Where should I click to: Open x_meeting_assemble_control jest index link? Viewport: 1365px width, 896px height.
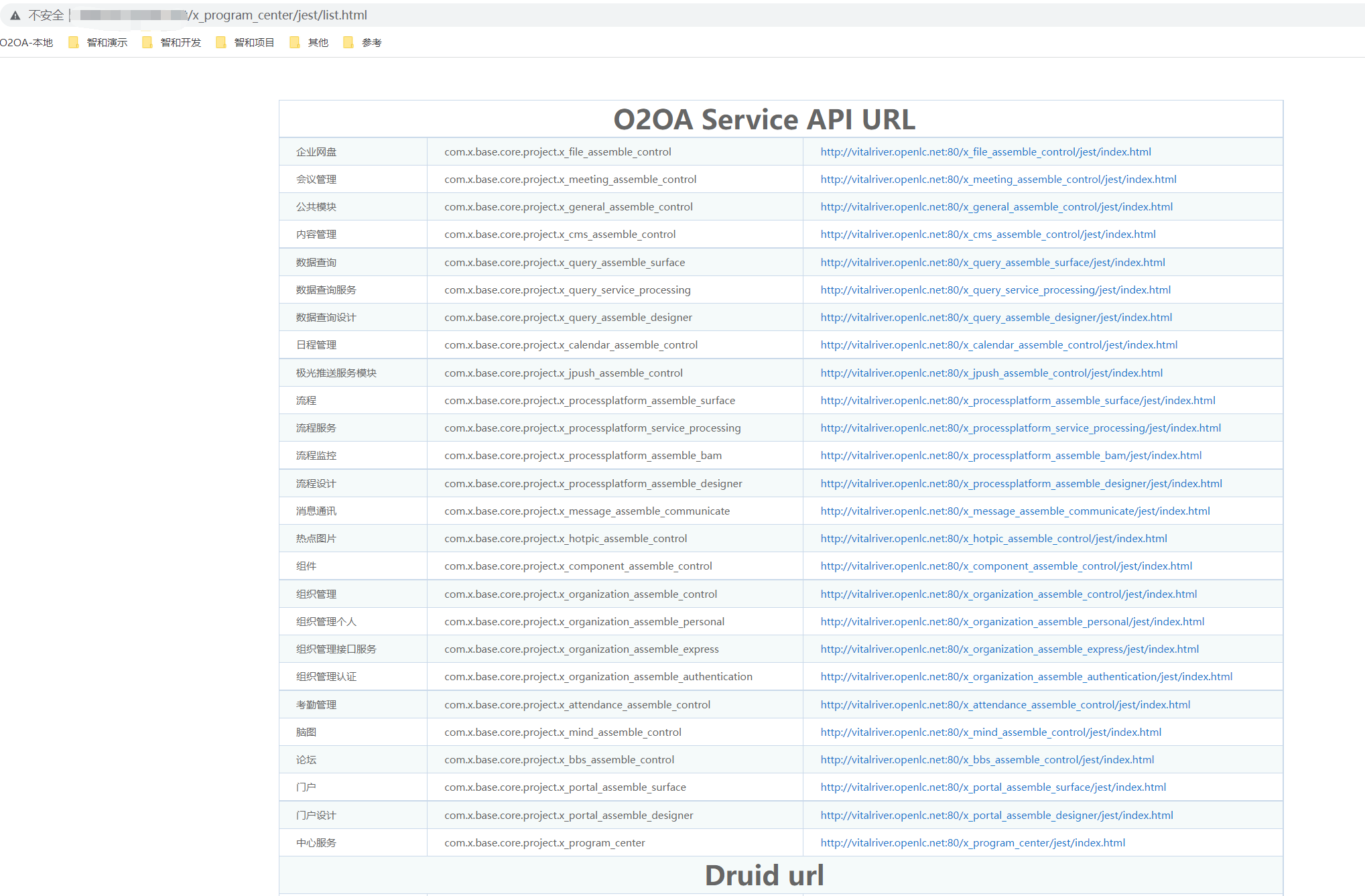[x=998, y=180]
